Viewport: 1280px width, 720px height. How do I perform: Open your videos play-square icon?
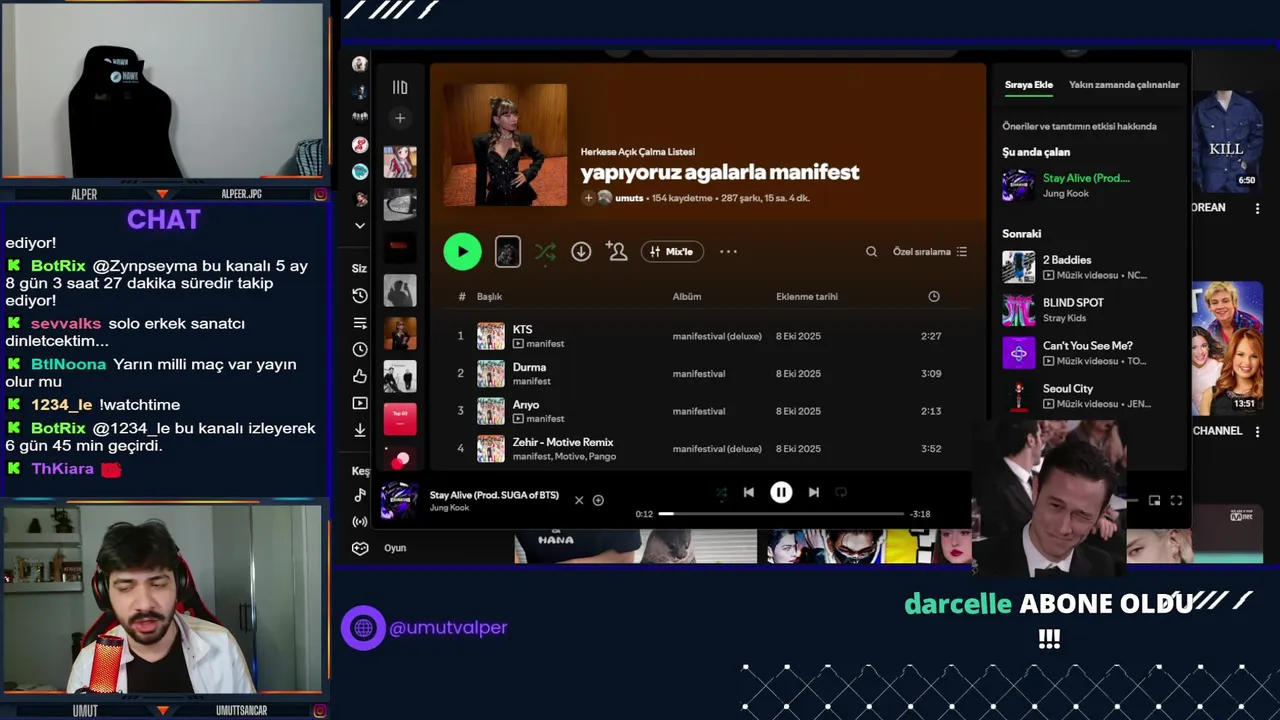[360, 403]
